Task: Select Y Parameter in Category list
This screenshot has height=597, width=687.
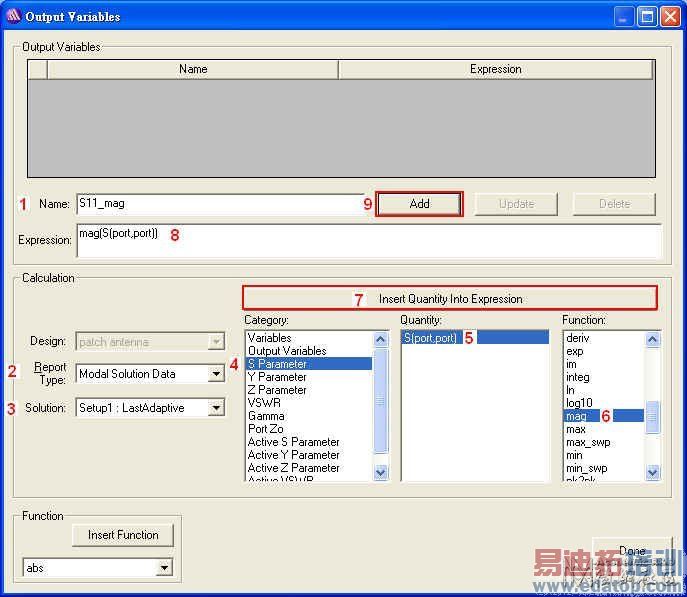Action: coord(308,377)
